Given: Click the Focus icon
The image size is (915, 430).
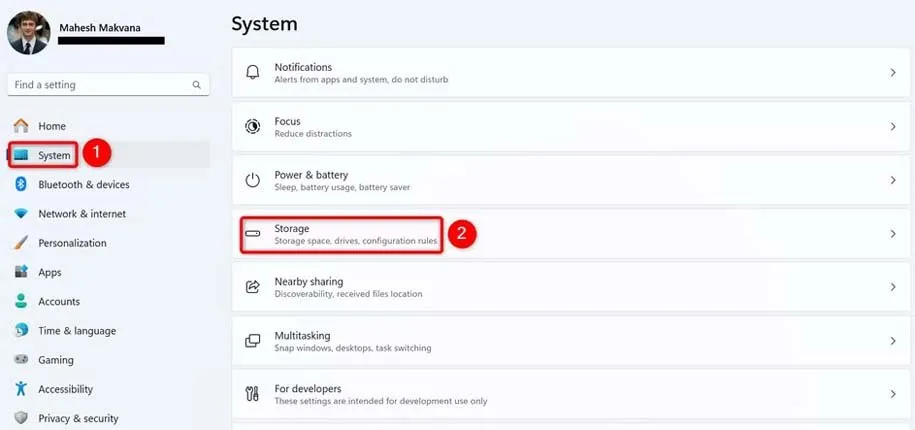Looking at the screenshot, I should tap(253, 127).
